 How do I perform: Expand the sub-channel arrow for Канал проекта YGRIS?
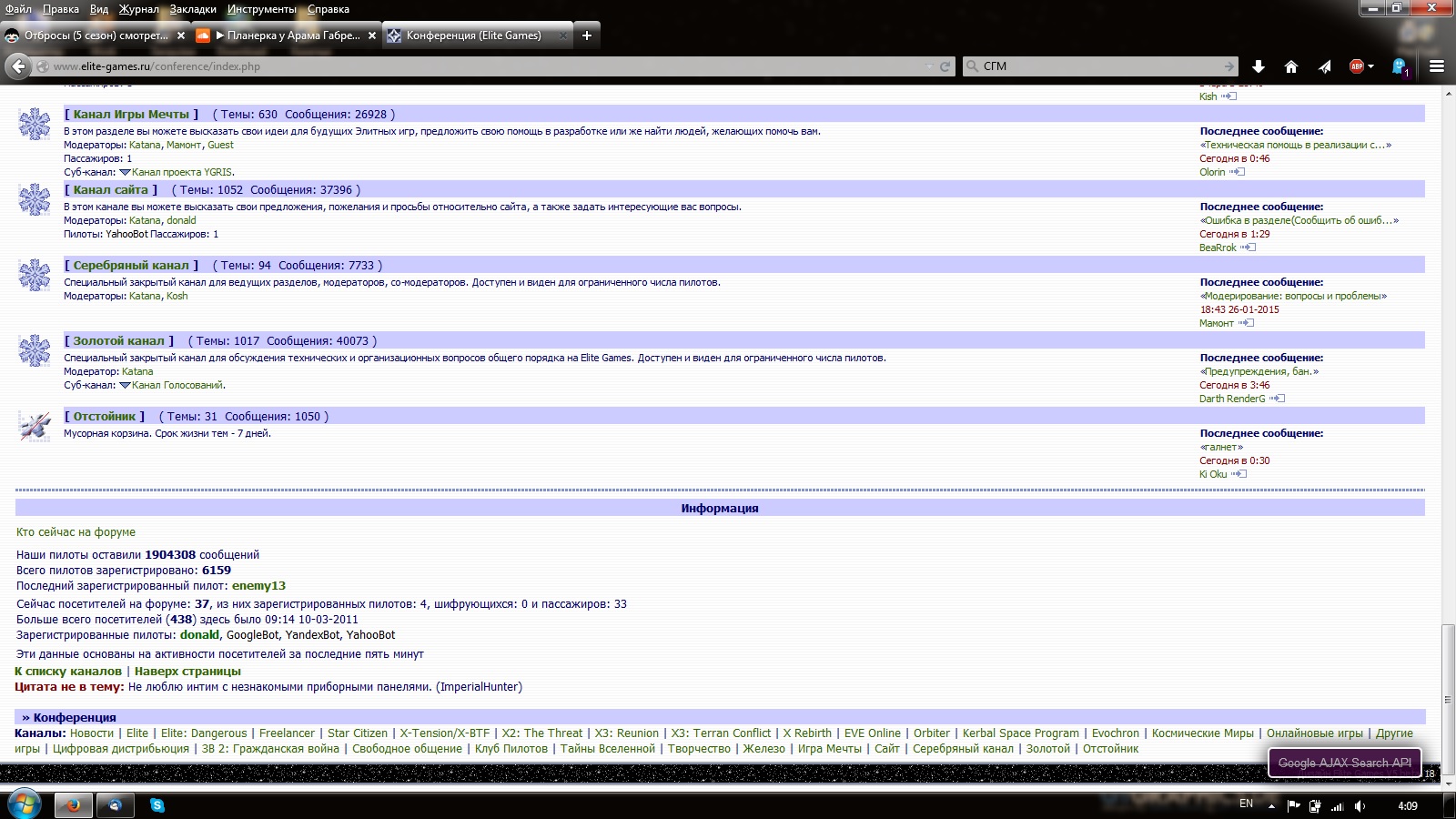coord(125,172)
